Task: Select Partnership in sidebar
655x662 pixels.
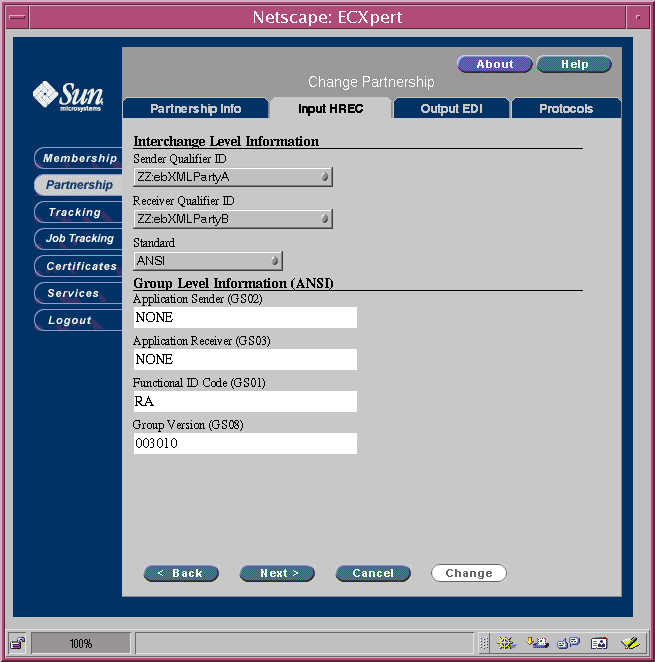Action: pos(79,185)
